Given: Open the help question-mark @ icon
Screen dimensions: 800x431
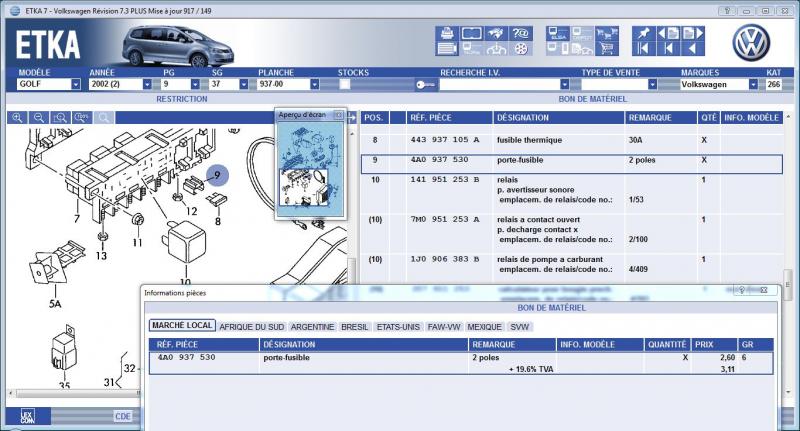Looking at the screenshot, I should (520, 34).
